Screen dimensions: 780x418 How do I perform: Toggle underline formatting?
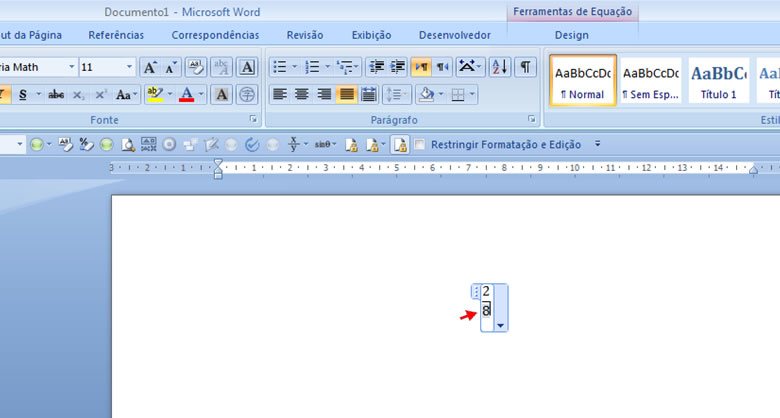coord(23,95)
